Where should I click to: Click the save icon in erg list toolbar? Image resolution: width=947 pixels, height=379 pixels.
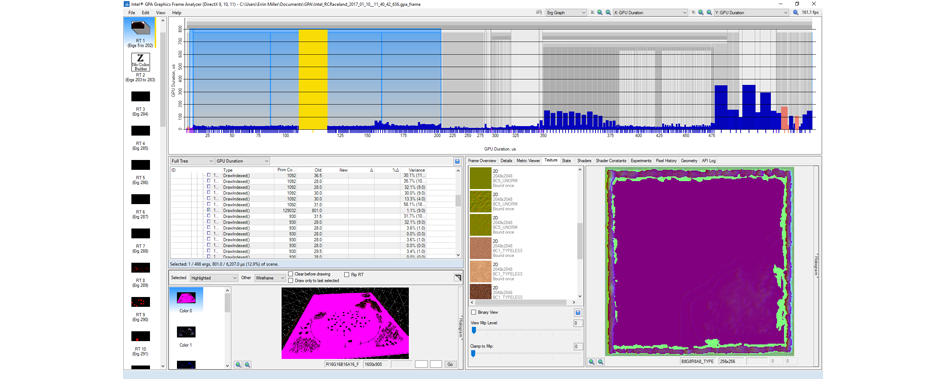(x=457, y=161)
